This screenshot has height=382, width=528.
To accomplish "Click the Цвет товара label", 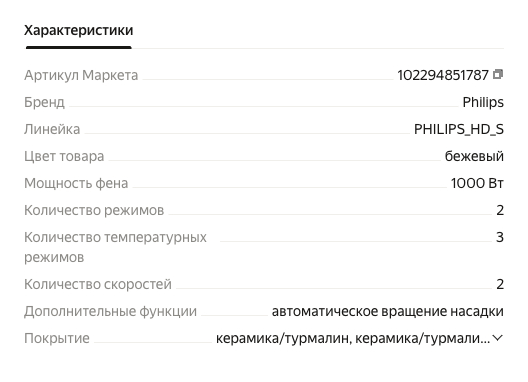I will [x=64, y=156].
